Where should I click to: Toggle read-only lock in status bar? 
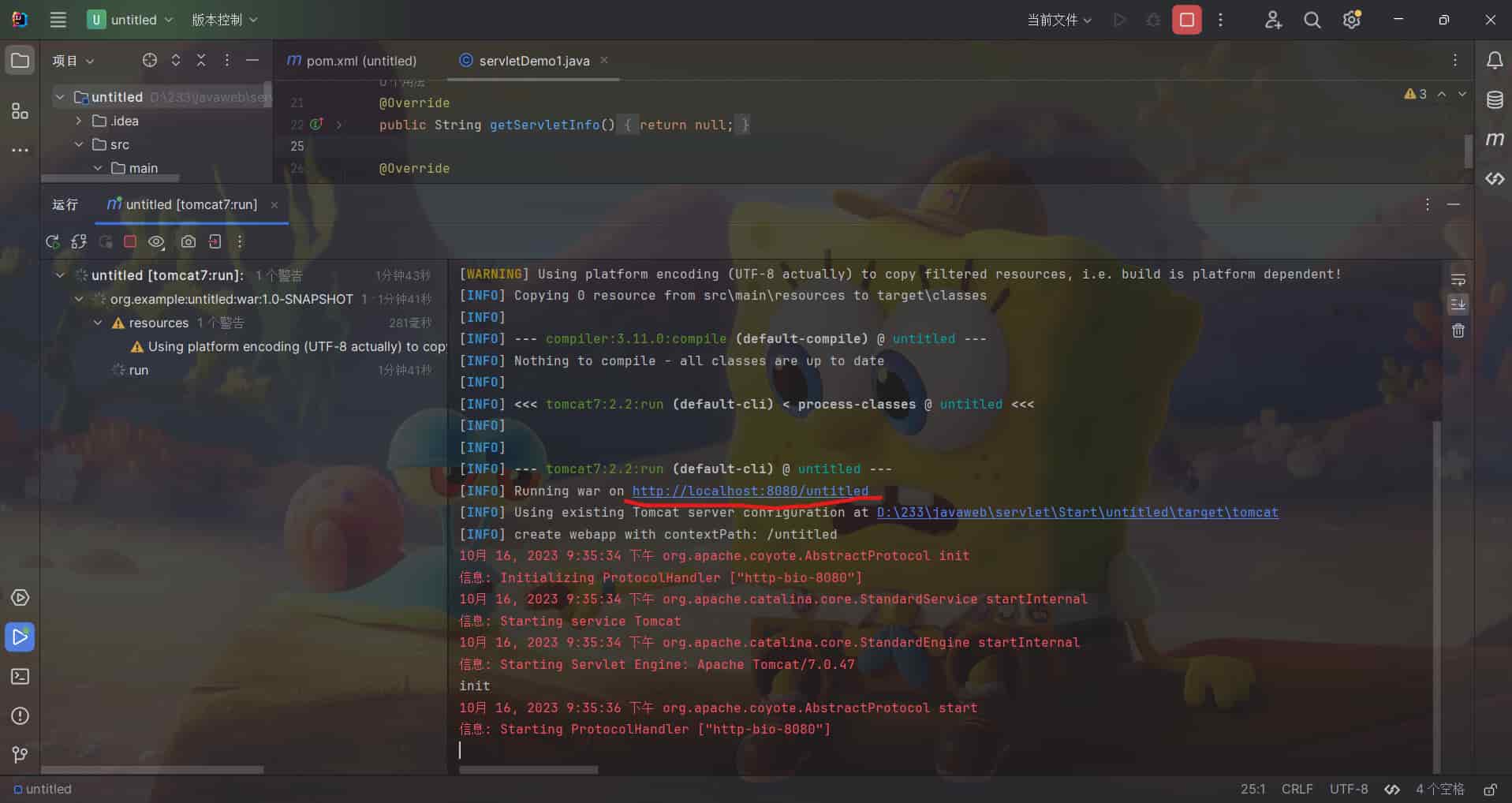1490,789
